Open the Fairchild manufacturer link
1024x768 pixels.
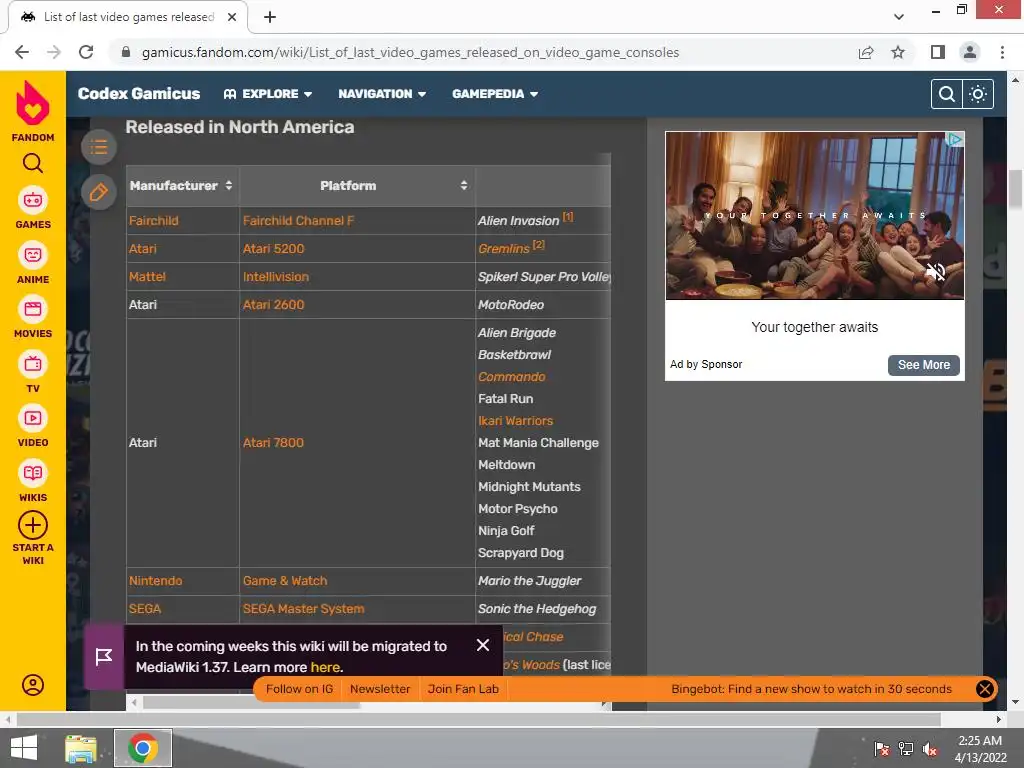153,221
